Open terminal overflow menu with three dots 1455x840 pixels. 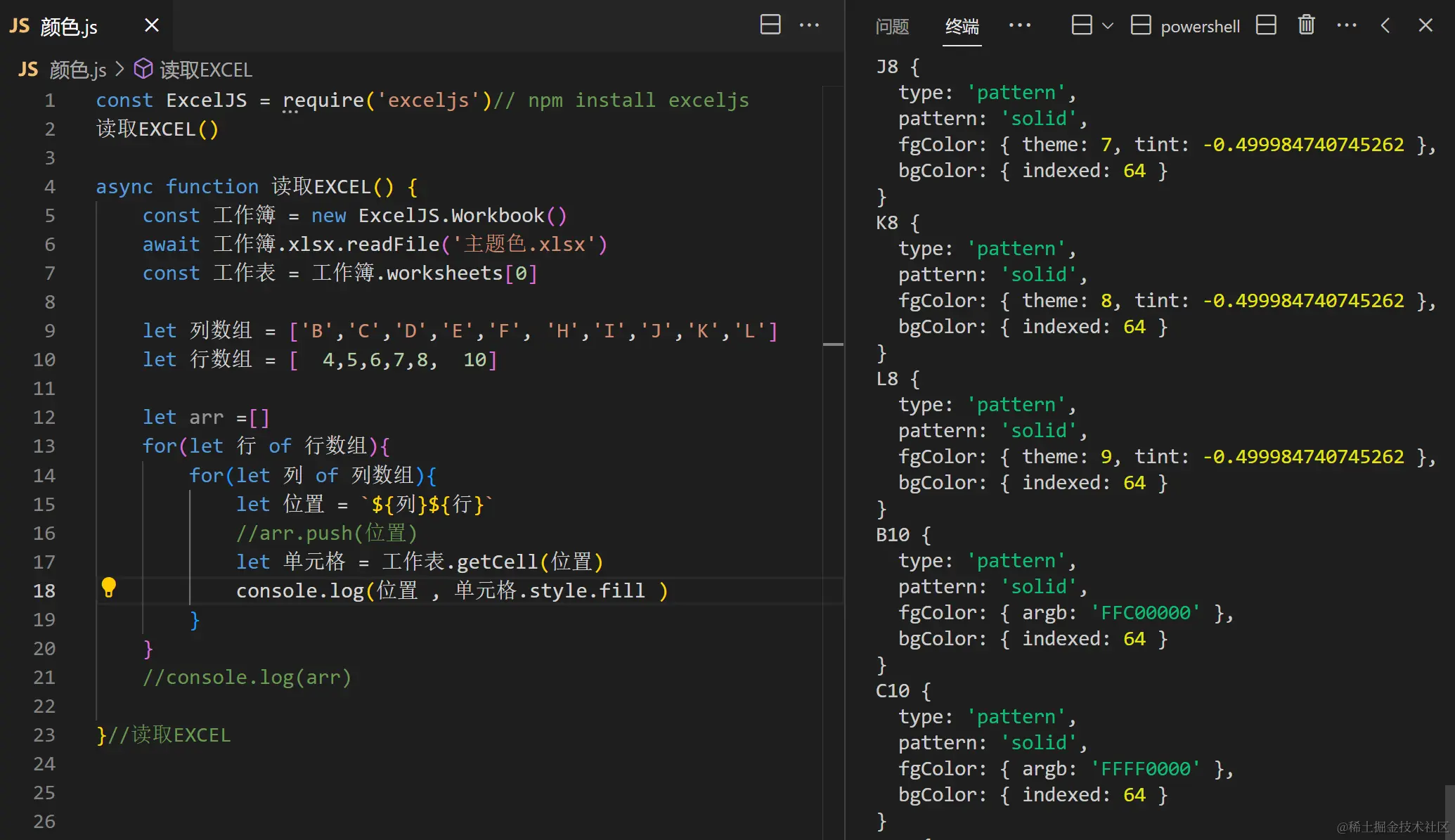click(x=1347, y=25)
